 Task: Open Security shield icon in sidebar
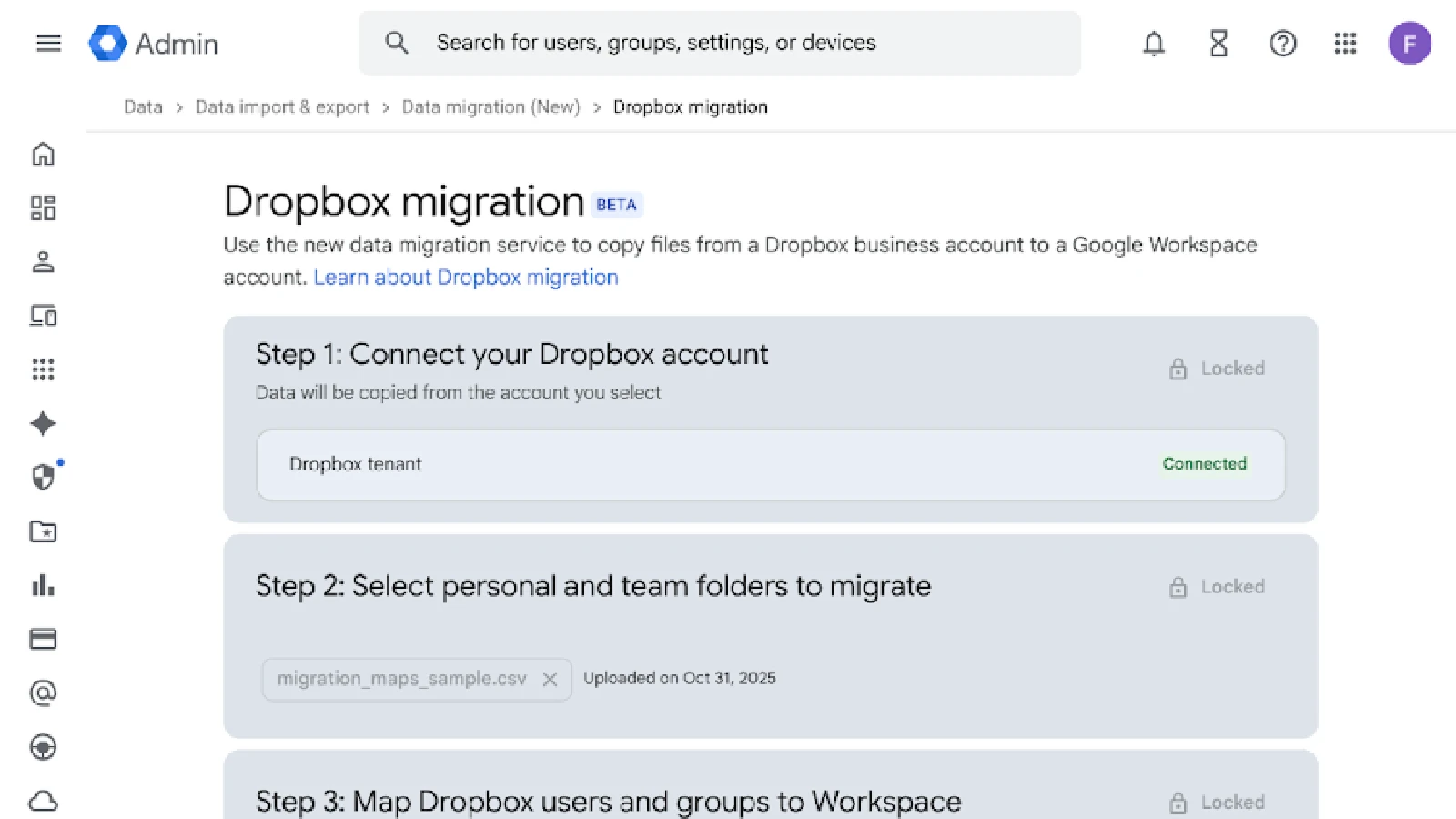point(43,477)
